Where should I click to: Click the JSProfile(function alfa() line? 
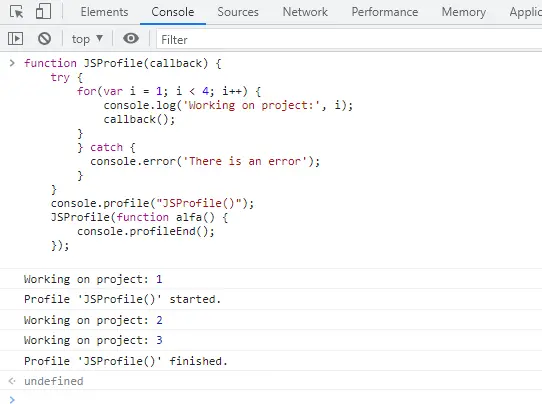pyautogui.click(x=139, y=217)
